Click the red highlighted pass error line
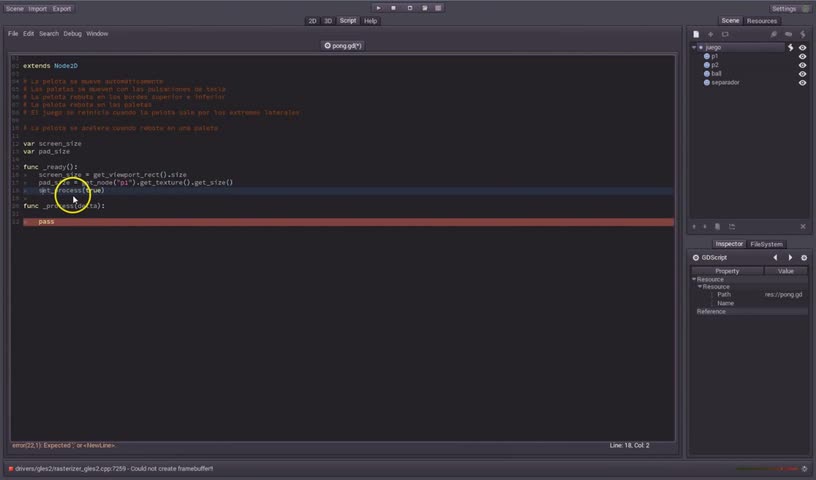This screenshot has height=480, width=816. 348,222
